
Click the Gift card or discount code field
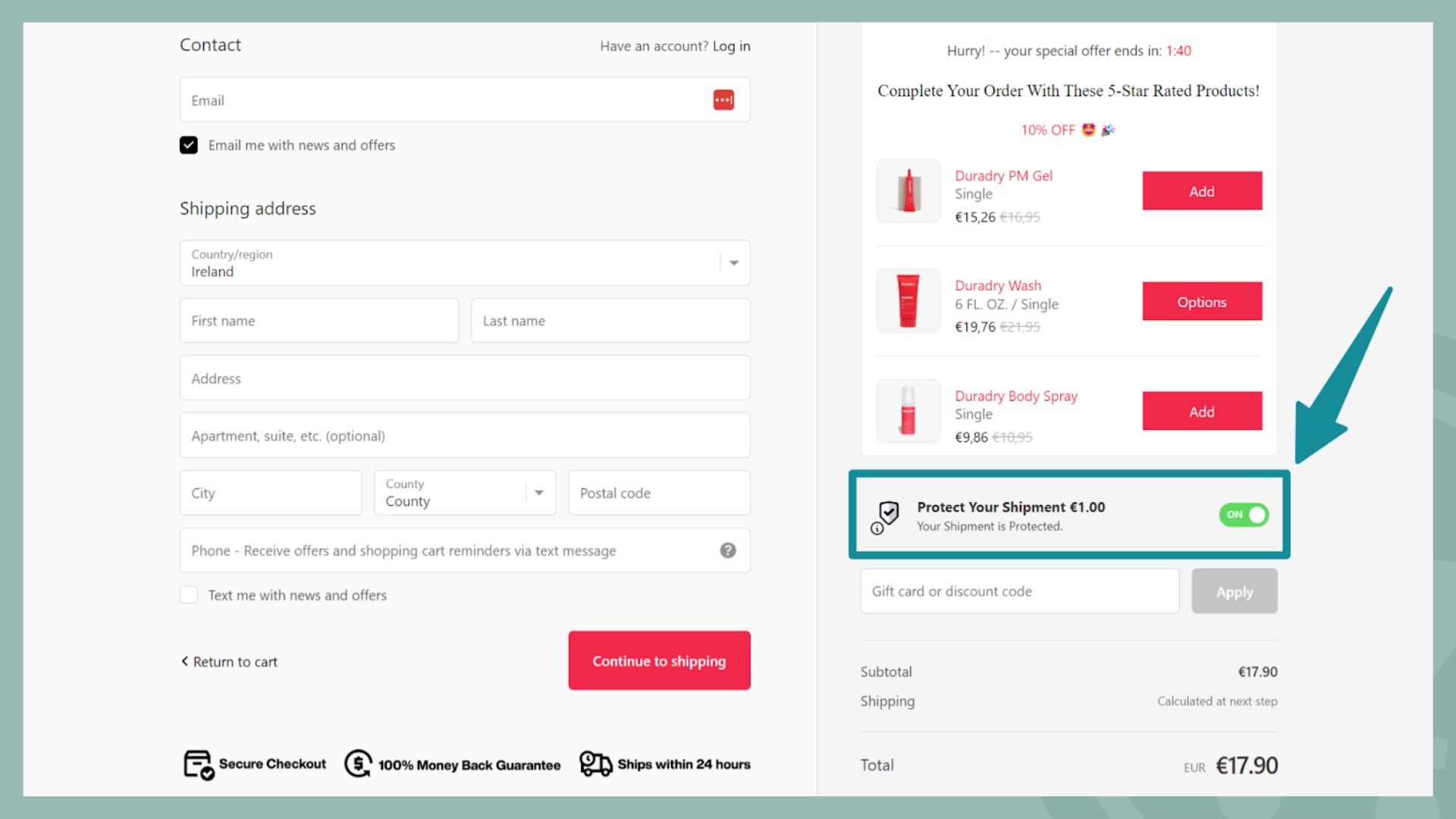(x=1019, y=591)
